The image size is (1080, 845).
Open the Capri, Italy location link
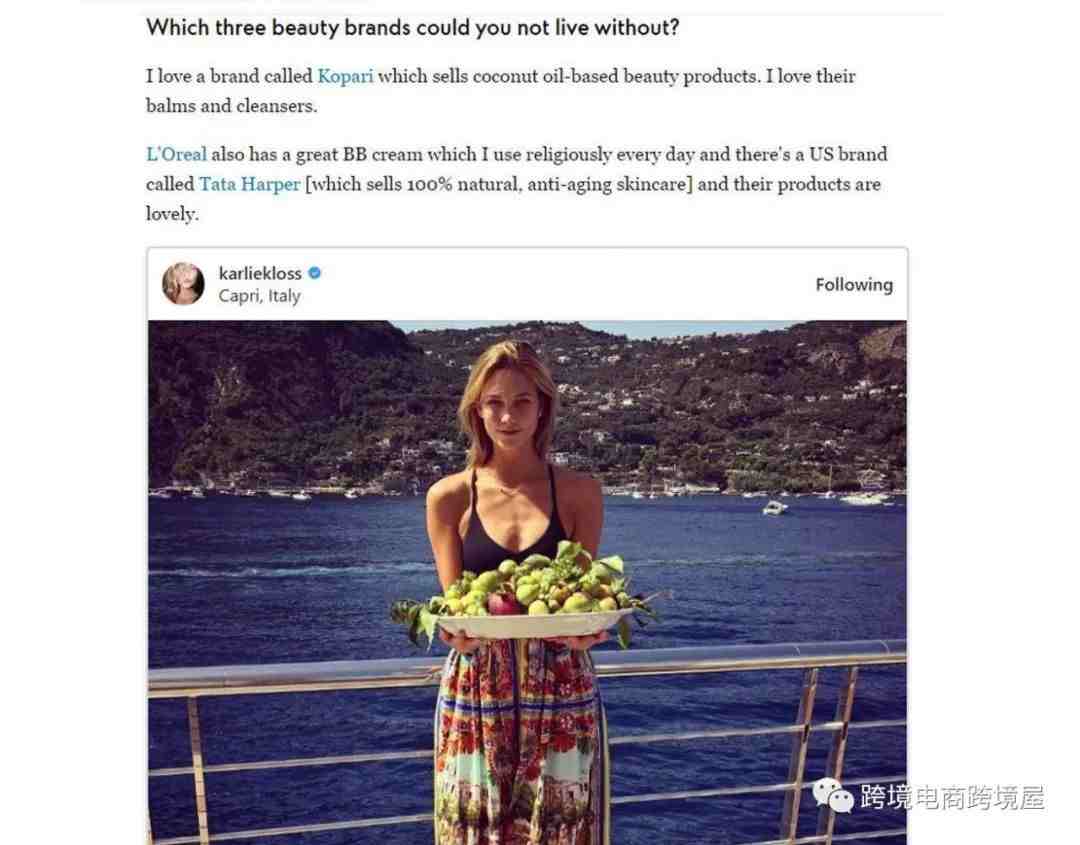pyautogui.click(x=260, y=296)
